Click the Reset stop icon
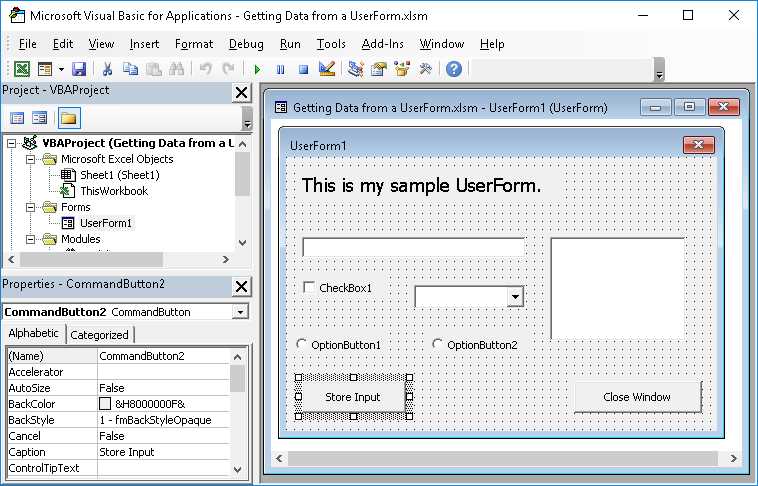 tap(304, 70)
